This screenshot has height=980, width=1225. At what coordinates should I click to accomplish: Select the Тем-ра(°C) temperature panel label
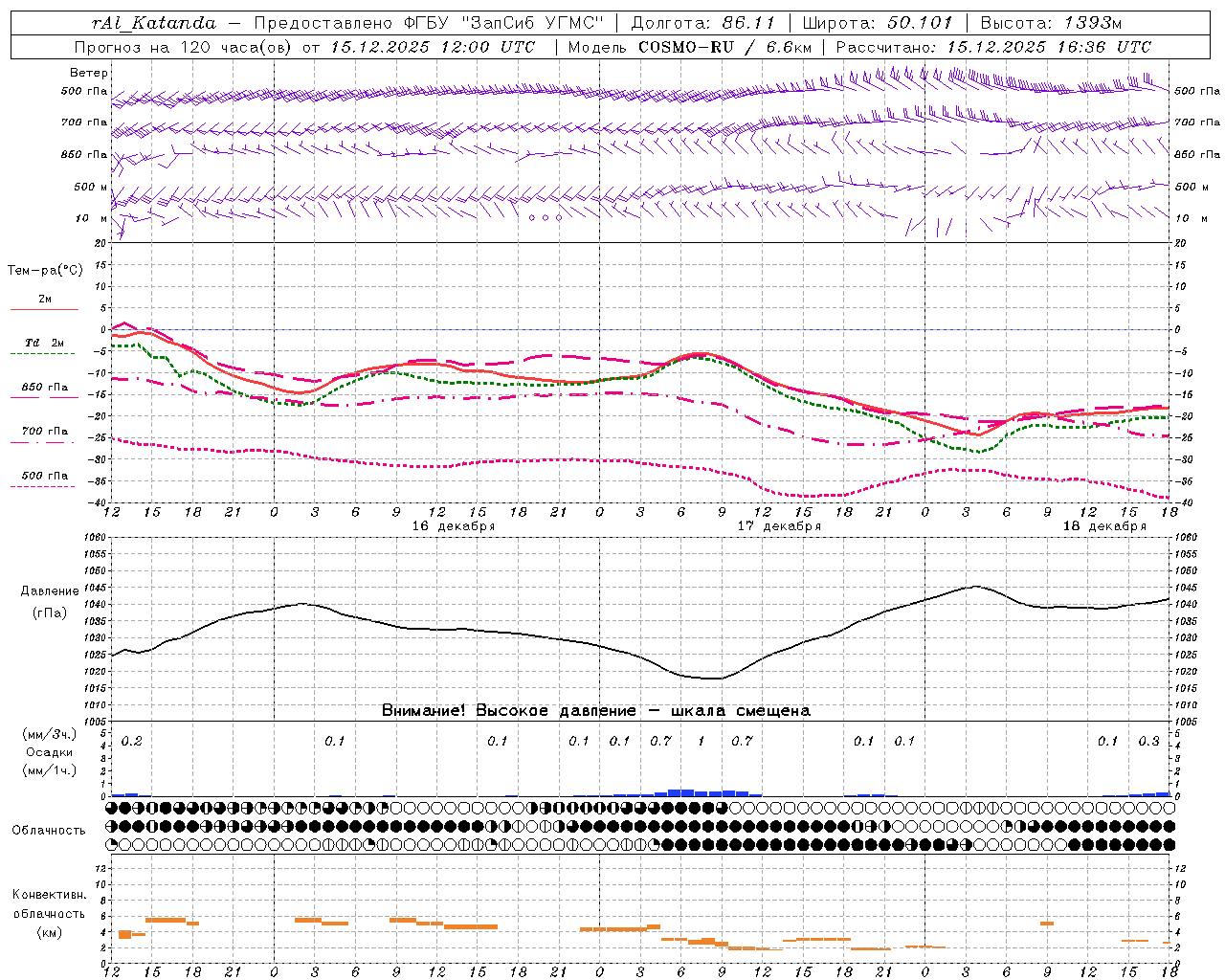click(45, 270)
